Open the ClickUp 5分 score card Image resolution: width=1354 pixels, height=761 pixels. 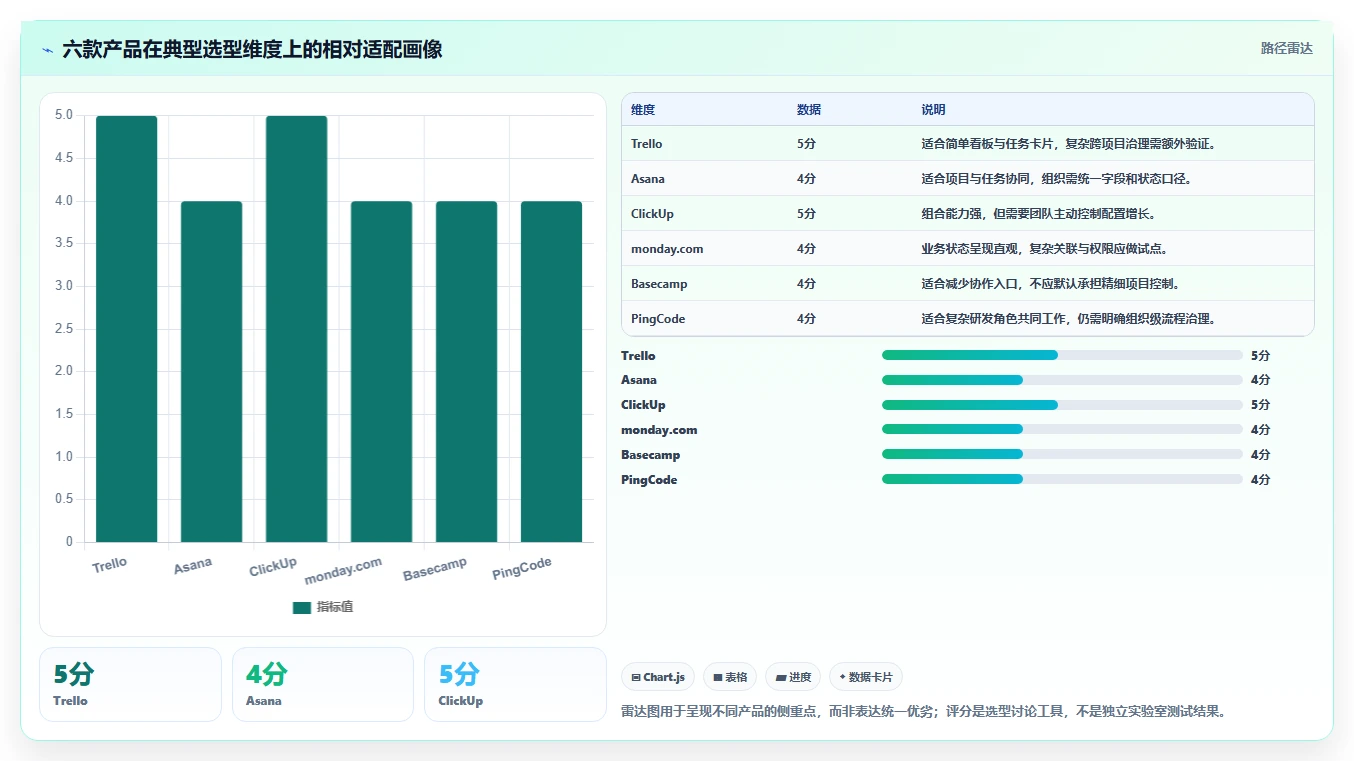tap(515, 684)
